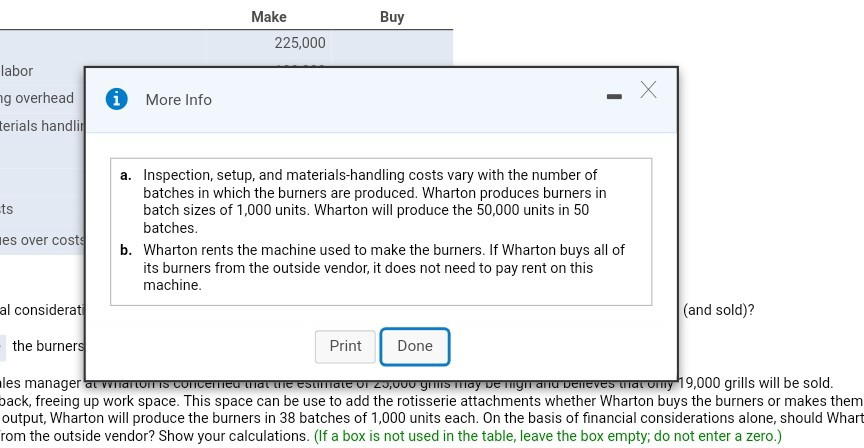Select the 225,000 cell in Make column

point(269,43)
